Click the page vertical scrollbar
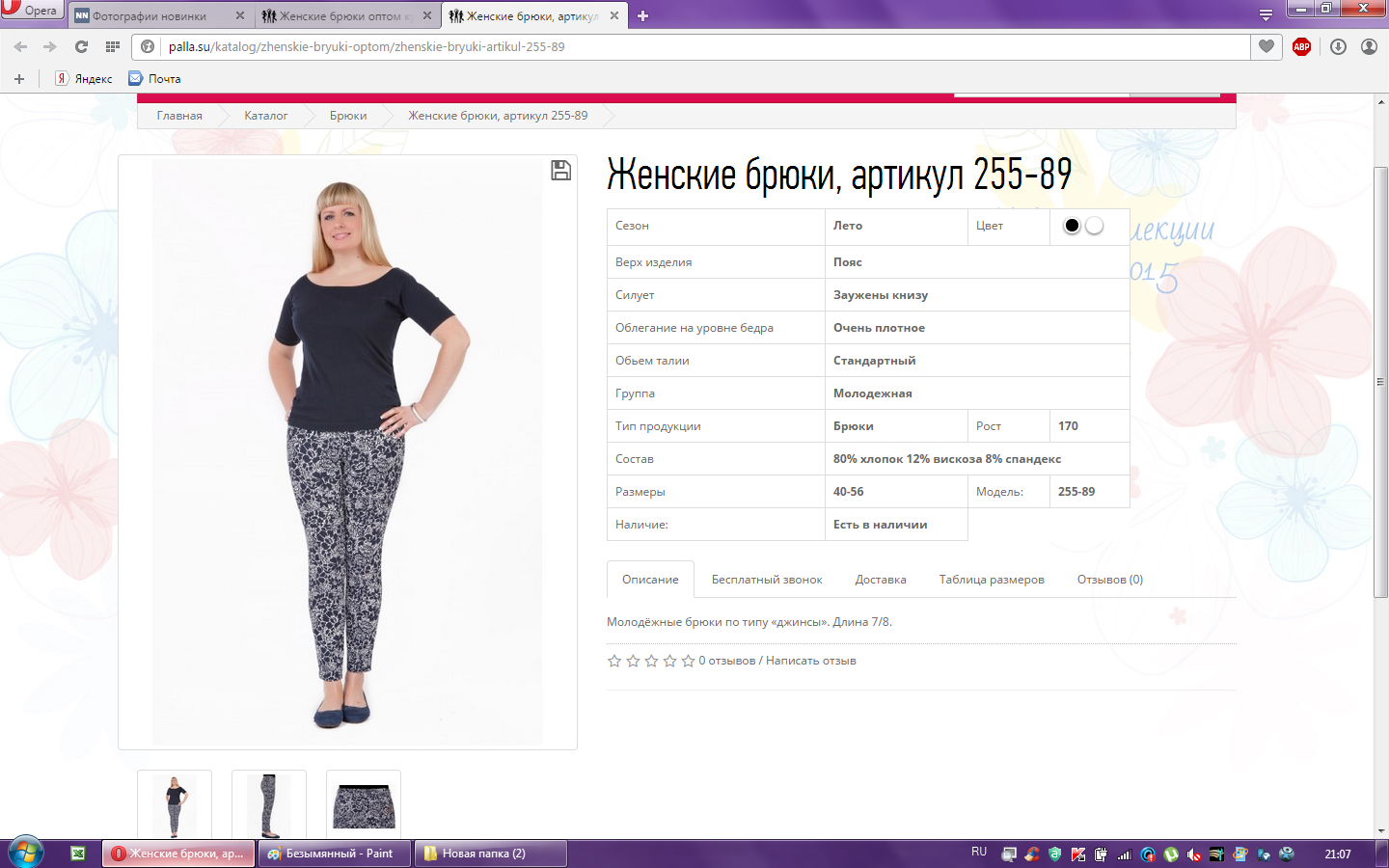Image resolution: width=1389 pixels, height=868 pixels. [x=1381, y=382]
